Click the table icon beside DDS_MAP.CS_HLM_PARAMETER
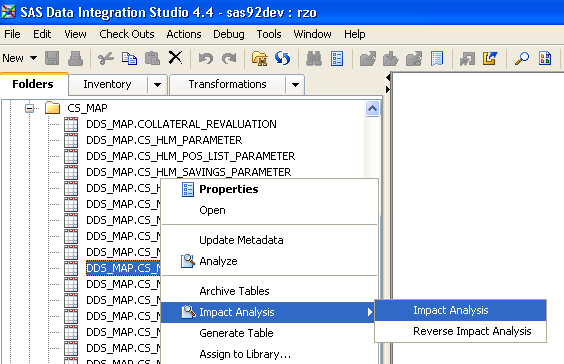564x364 pixels. click(71, 140)
